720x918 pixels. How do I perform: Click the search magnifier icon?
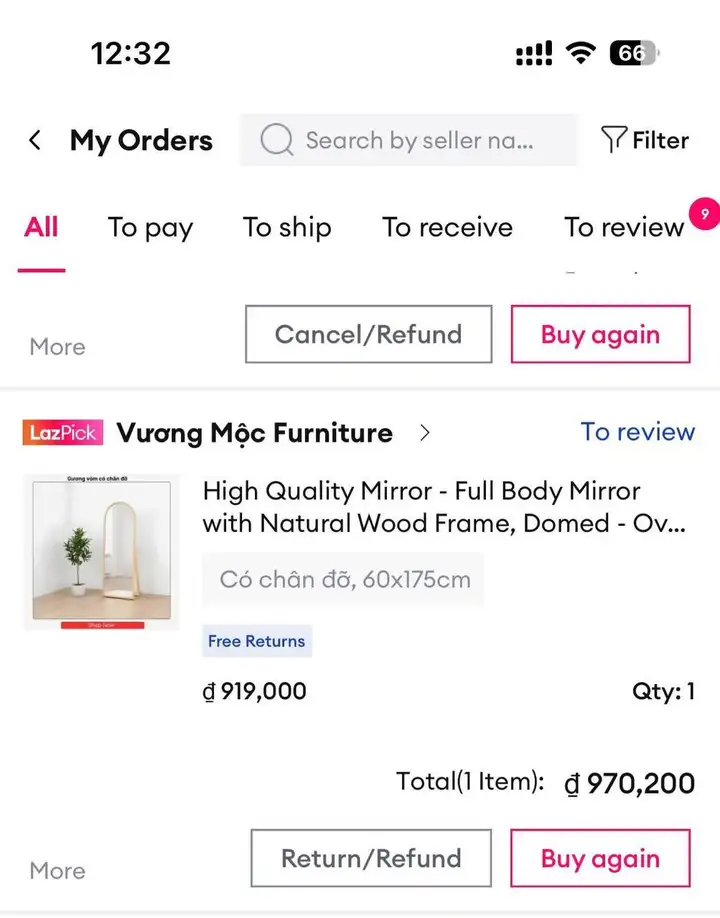pyautogui.click(x=276, y=139)
